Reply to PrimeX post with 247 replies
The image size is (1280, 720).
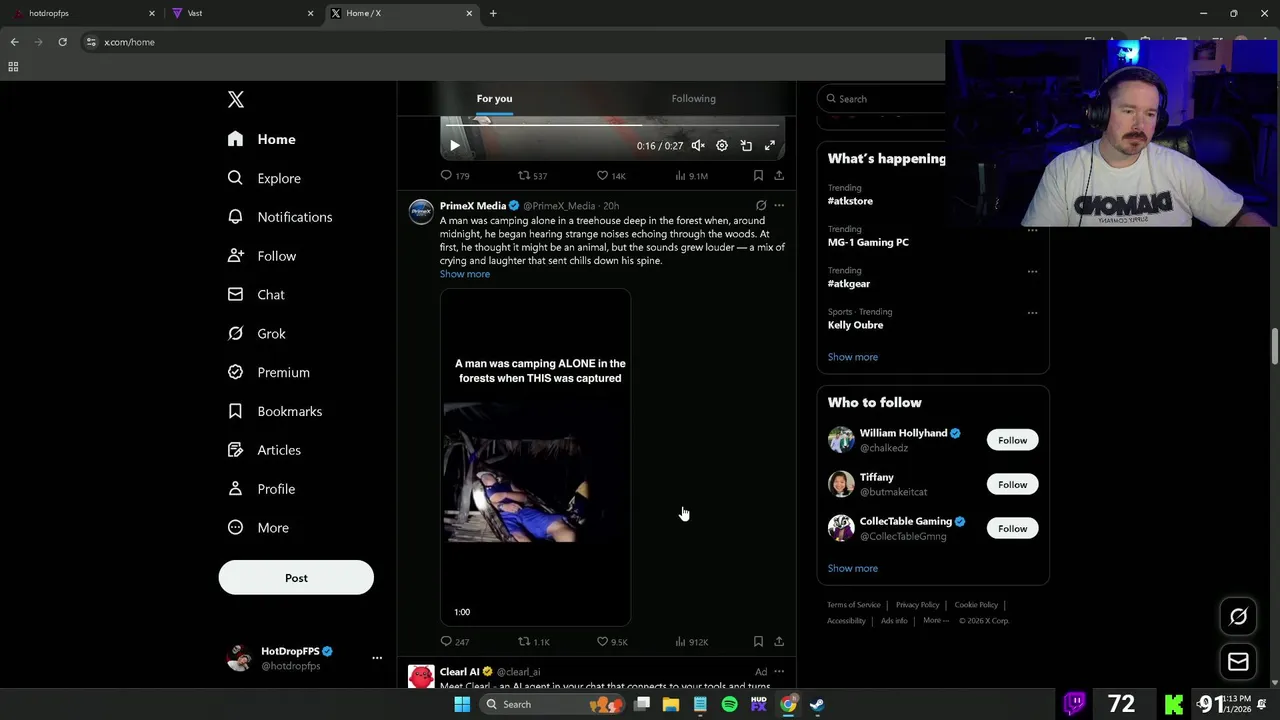(455, 642)
